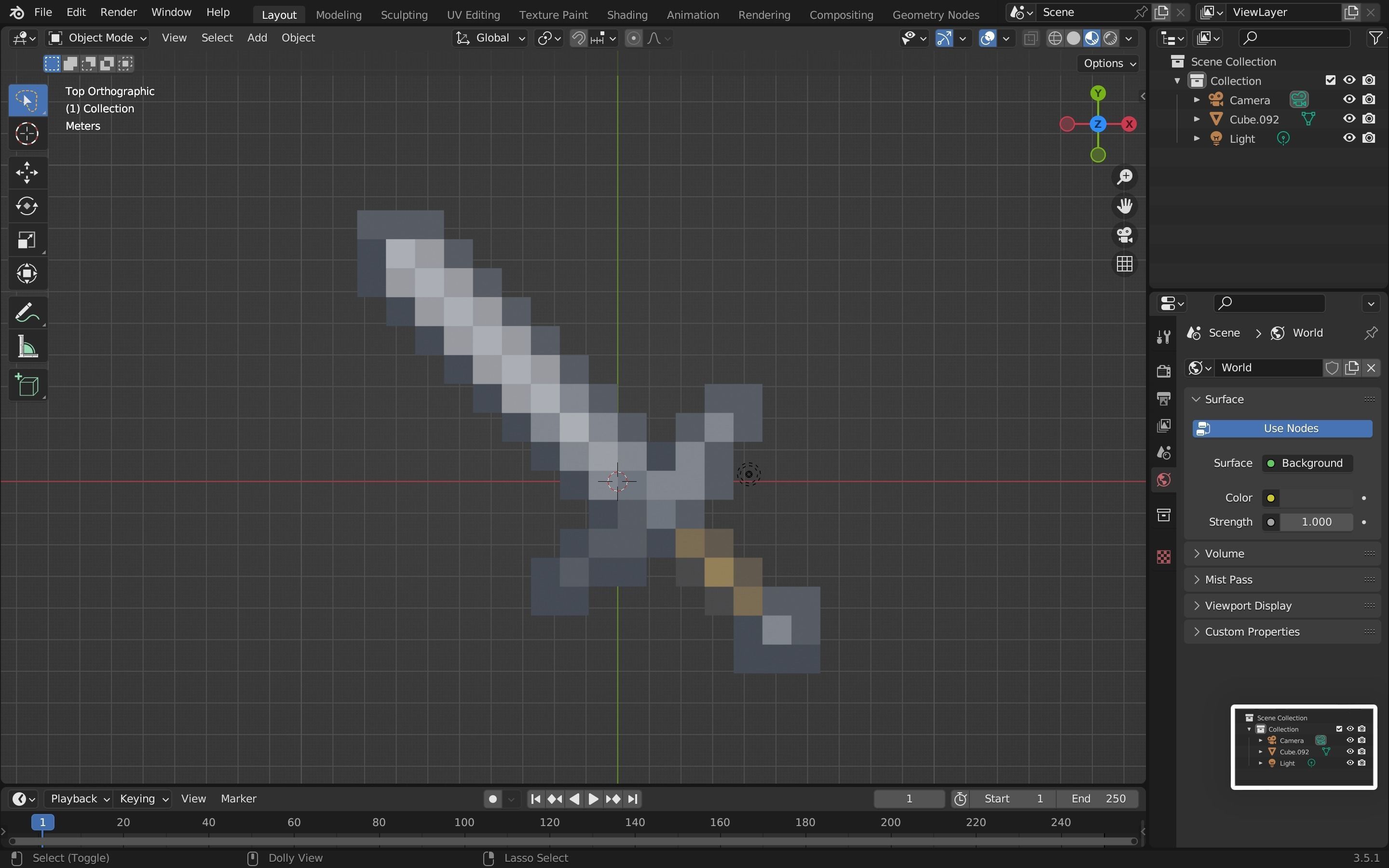This screenshot has width=1389, height=868.
Task: Switch orthographic/perspective grid icon
Action: click(x=1124, y=264)
